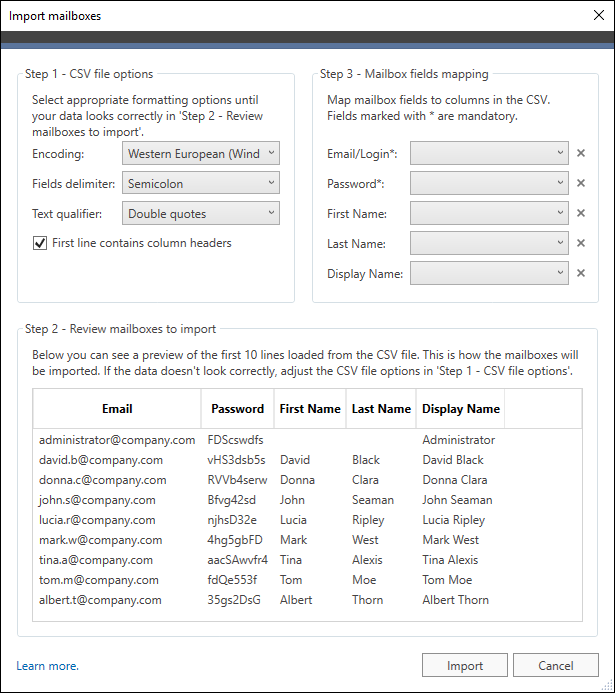Viewport: 615px width, 693px height.
Task: Select the john.s@company.com email cell
Action: (x=97, y=500)
